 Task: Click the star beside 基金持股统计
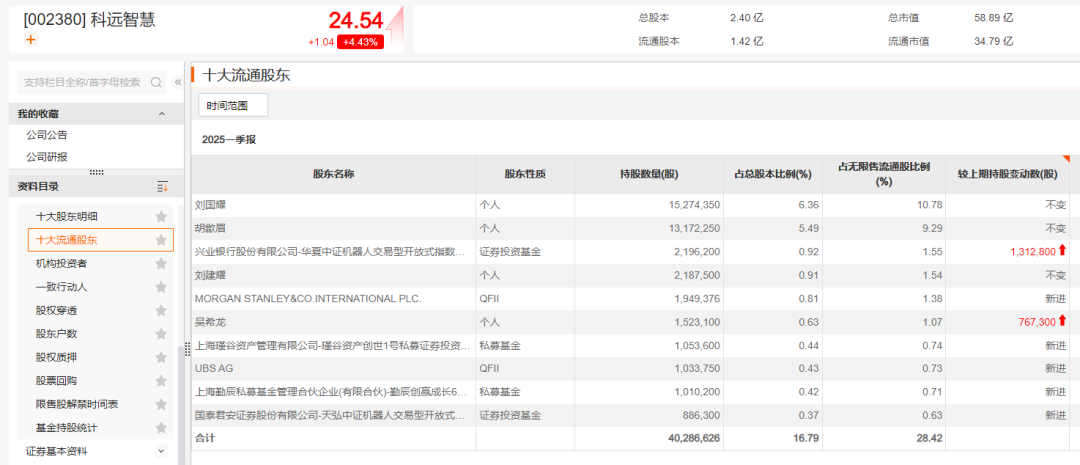[x=161, y=428]
